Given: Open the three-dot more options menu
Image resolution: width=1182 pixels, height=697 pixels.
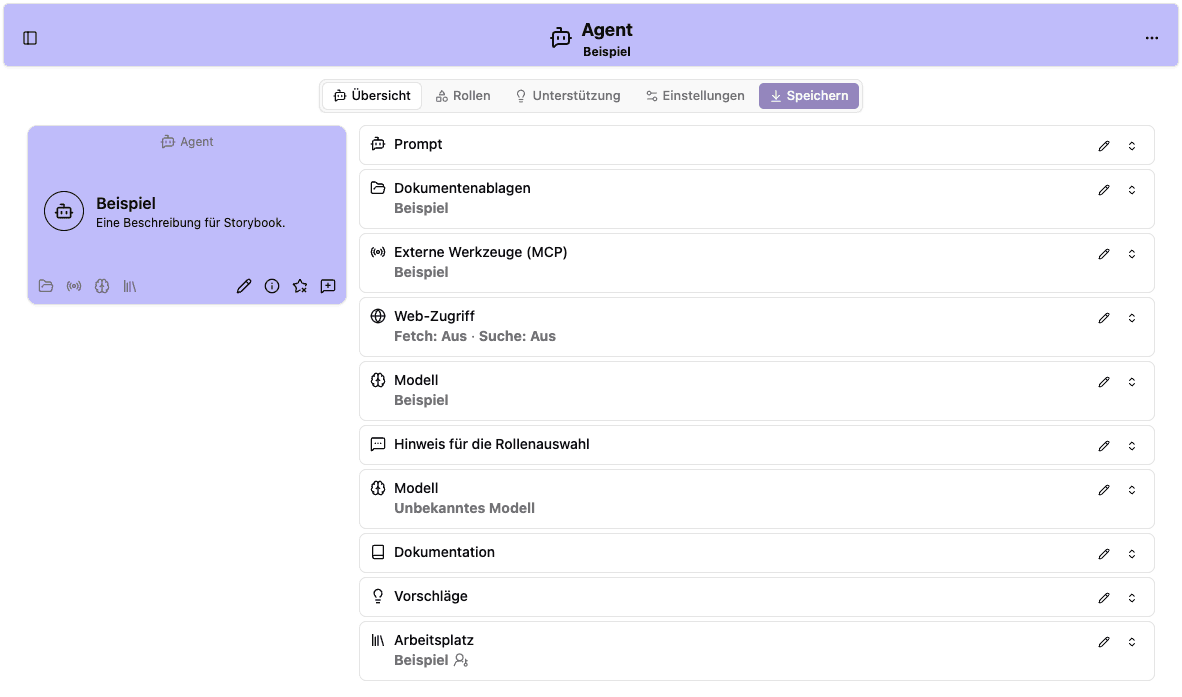Looking at the screenshot, I should (x=1151, y=38).
